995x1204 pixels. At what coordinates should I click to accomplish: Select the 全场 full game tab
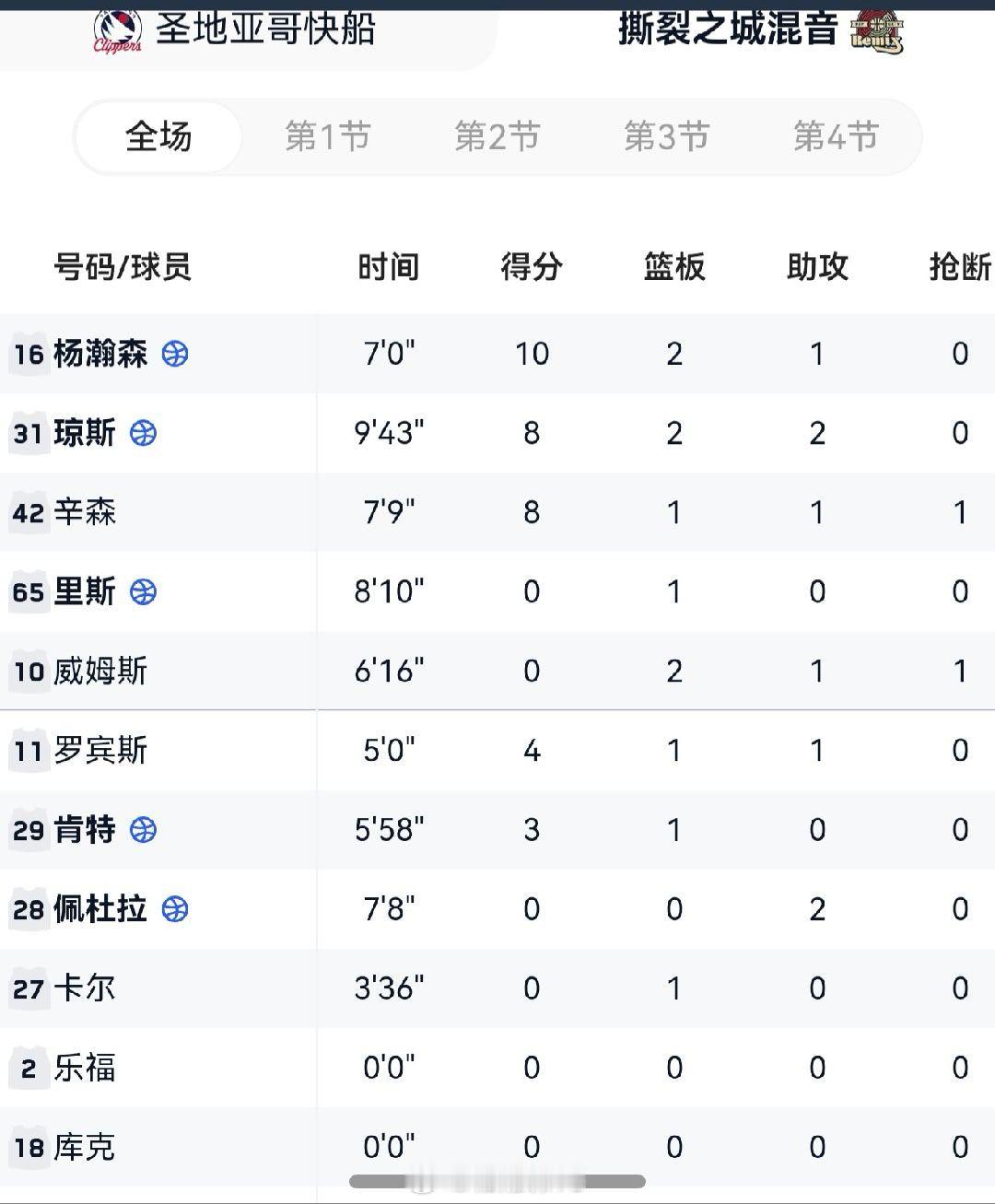pyautogui.click(x=159, y=136)
